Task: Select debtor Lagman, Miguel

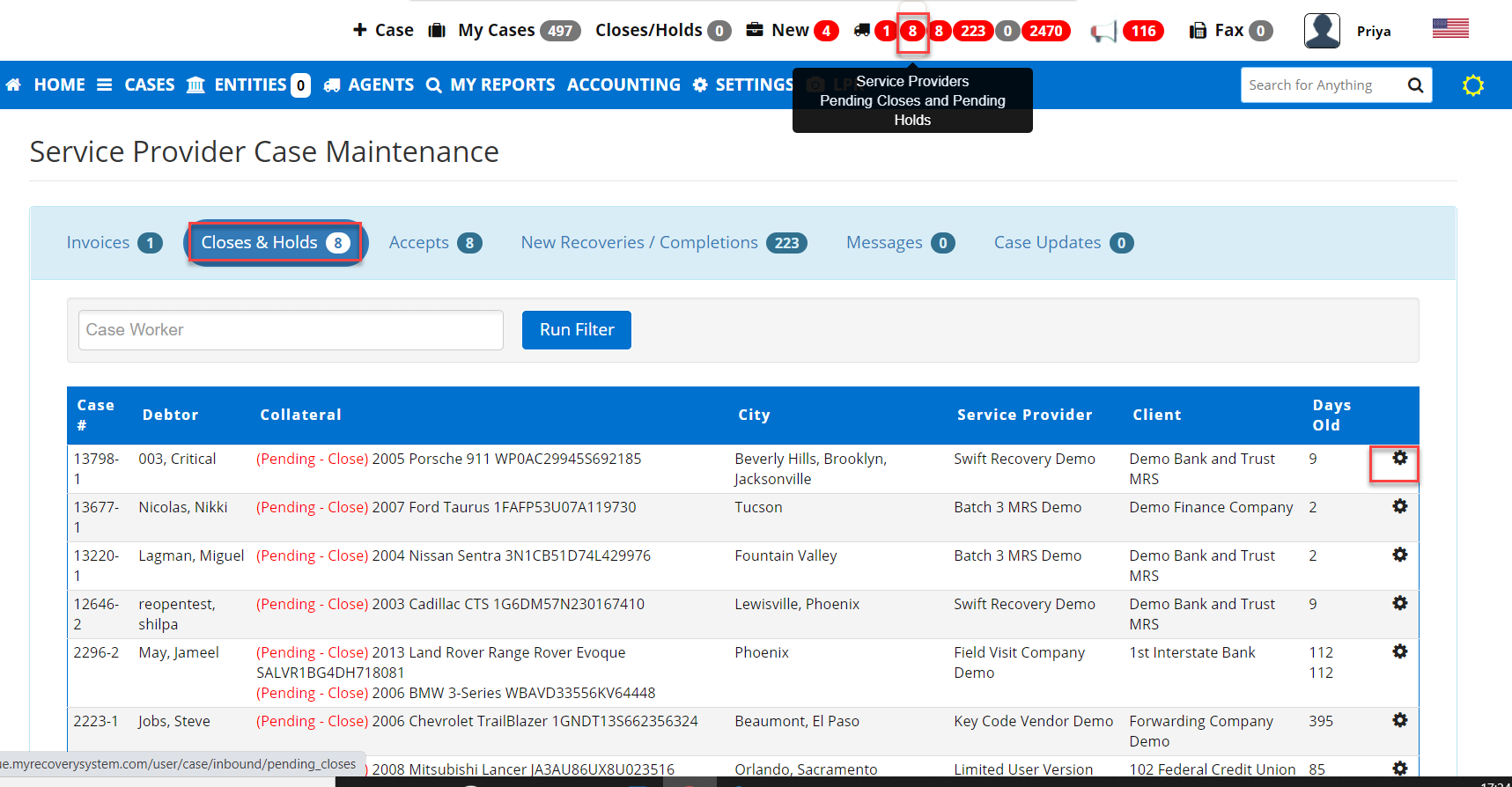Action: pos(191,556)
